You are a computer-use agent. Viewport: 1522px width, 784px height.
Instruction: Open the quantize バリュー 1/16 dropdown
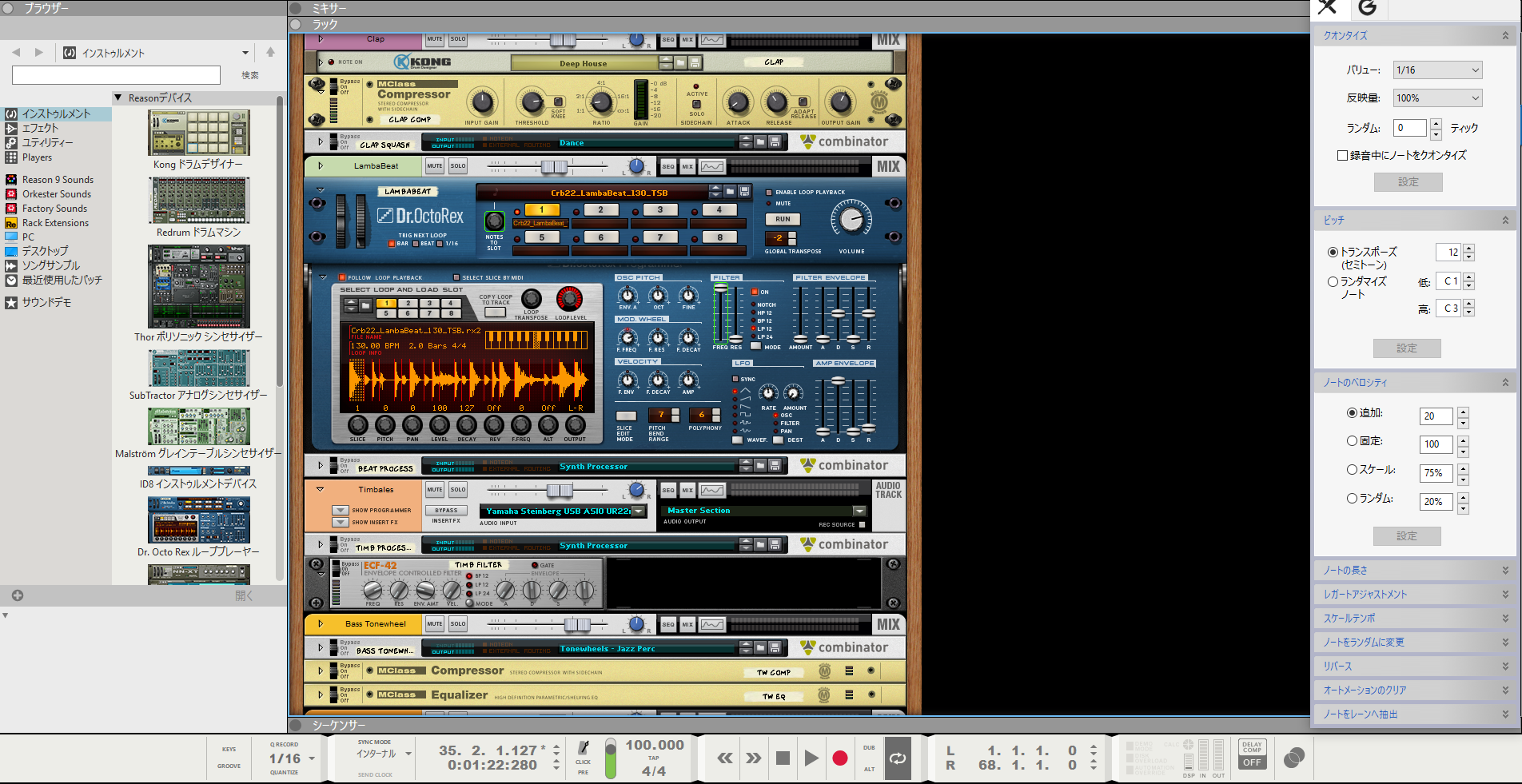click(x=1437, y=70)
